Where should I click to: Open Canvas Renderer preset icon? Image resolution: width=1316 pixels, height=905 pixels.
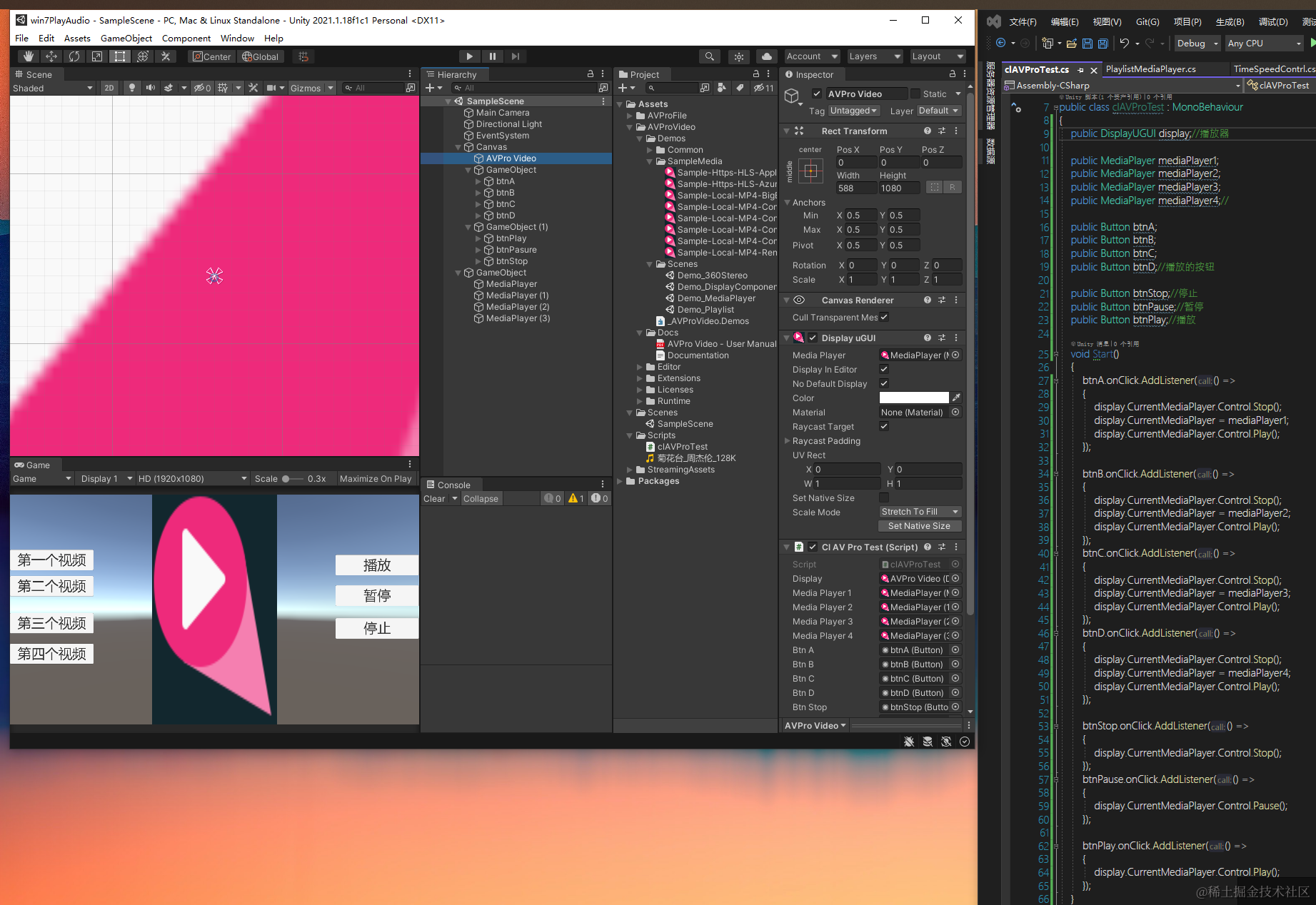tap(941, 300)
